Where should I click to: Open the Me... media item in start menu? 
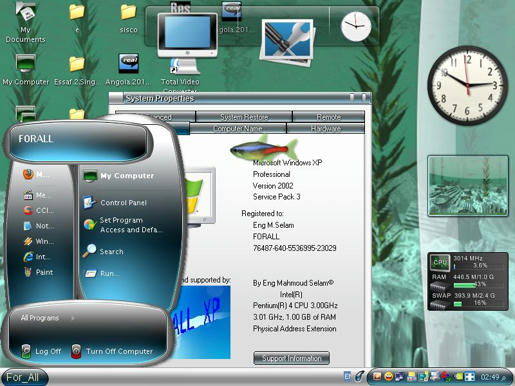(36, 195)
